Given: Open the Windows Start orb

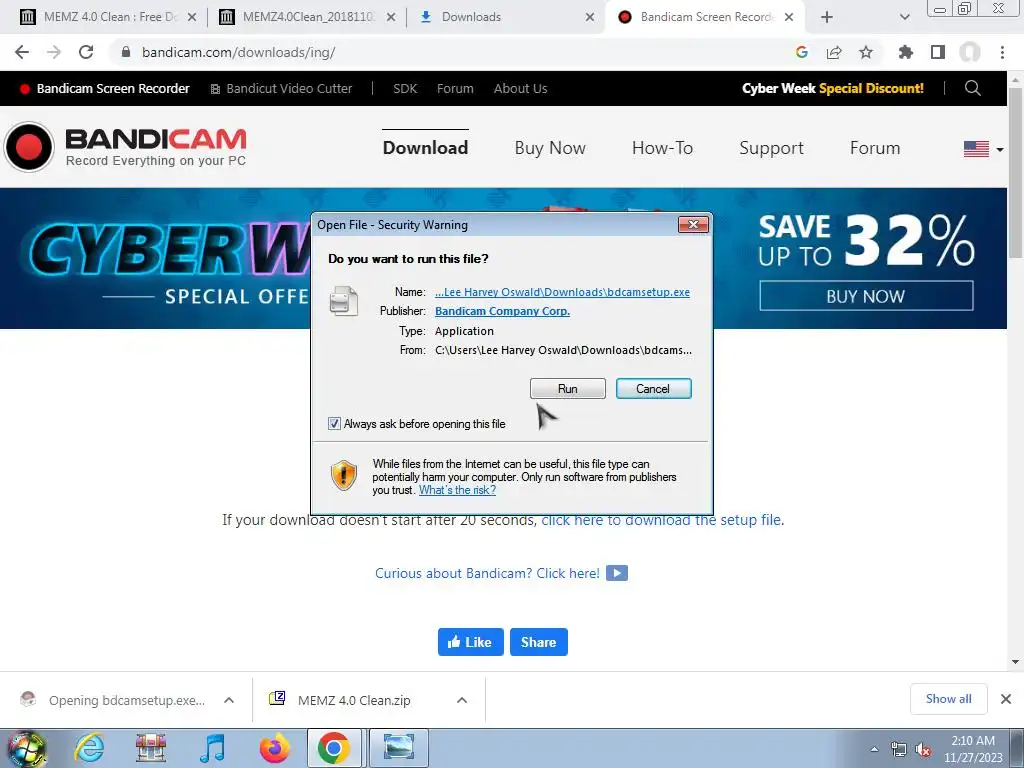Looking at the screenshot, I should pyautogui.click(x=26, y=748).
